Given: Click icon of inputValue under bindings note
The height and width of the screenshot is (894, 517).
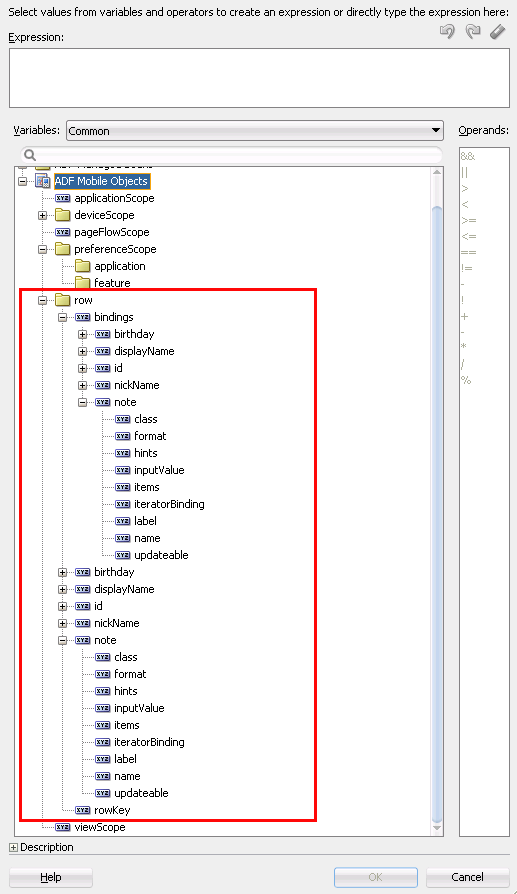Looking at the screenshot, I should tap(123, 470).
